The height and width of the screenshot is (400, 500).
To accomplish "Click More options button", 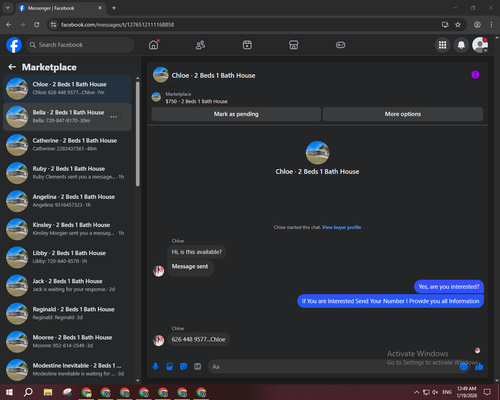I will (x=403, y=114).
